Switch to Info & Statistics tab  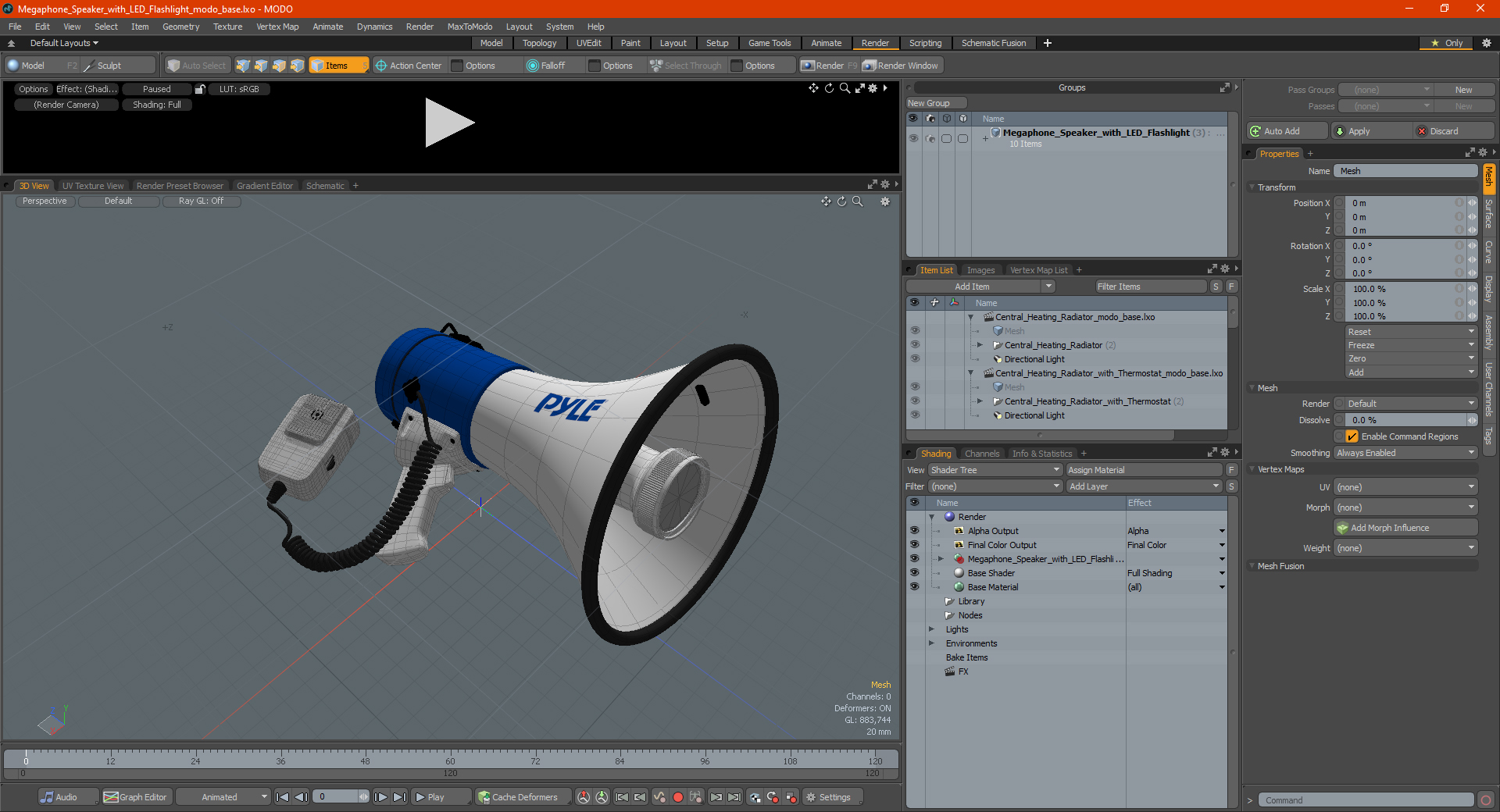click(x=1042, y=454)
